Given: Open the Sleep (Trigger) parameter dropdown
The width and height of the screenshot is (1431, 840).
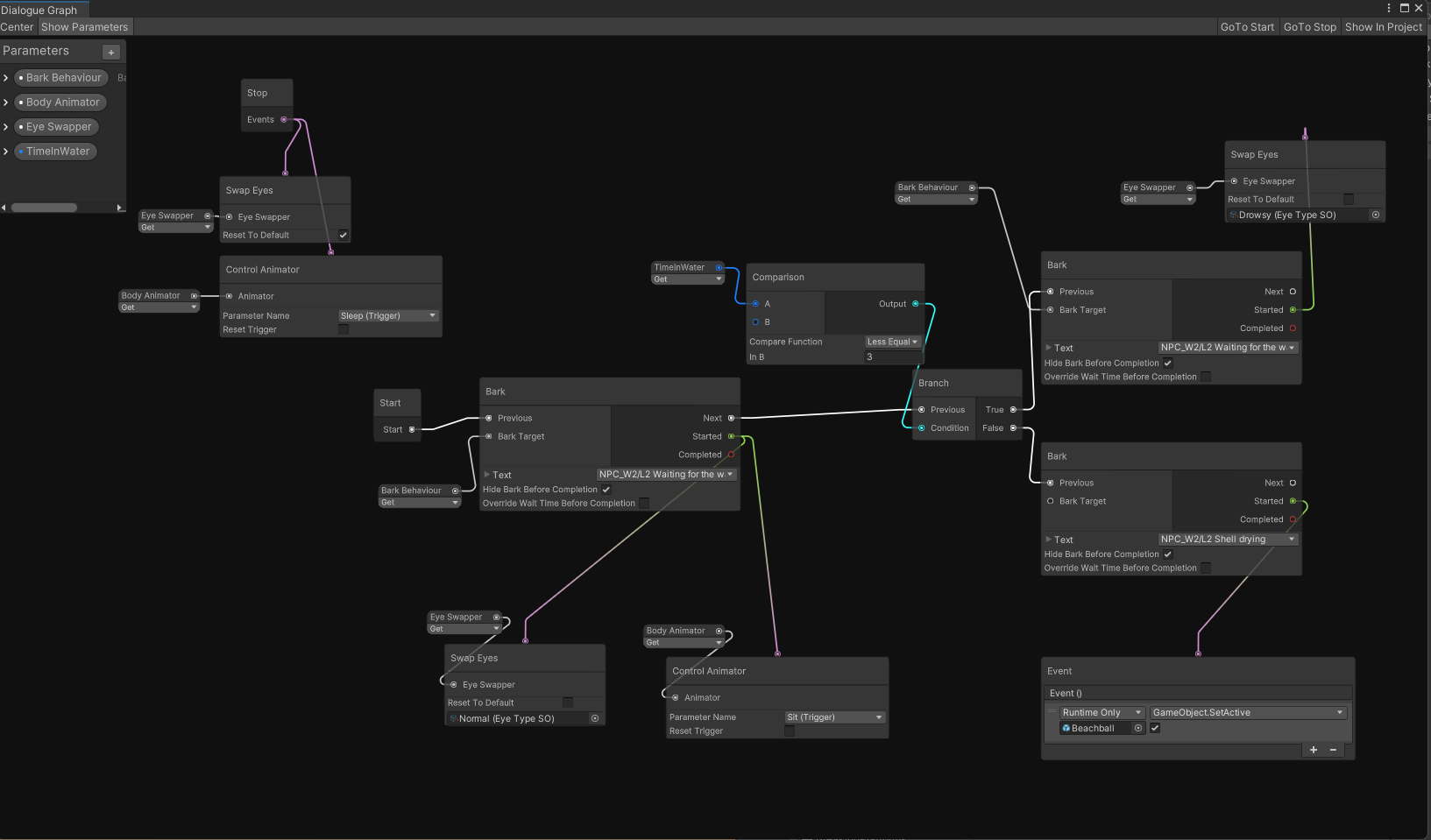Looking at the screenshot, I should tap(387, 315).
